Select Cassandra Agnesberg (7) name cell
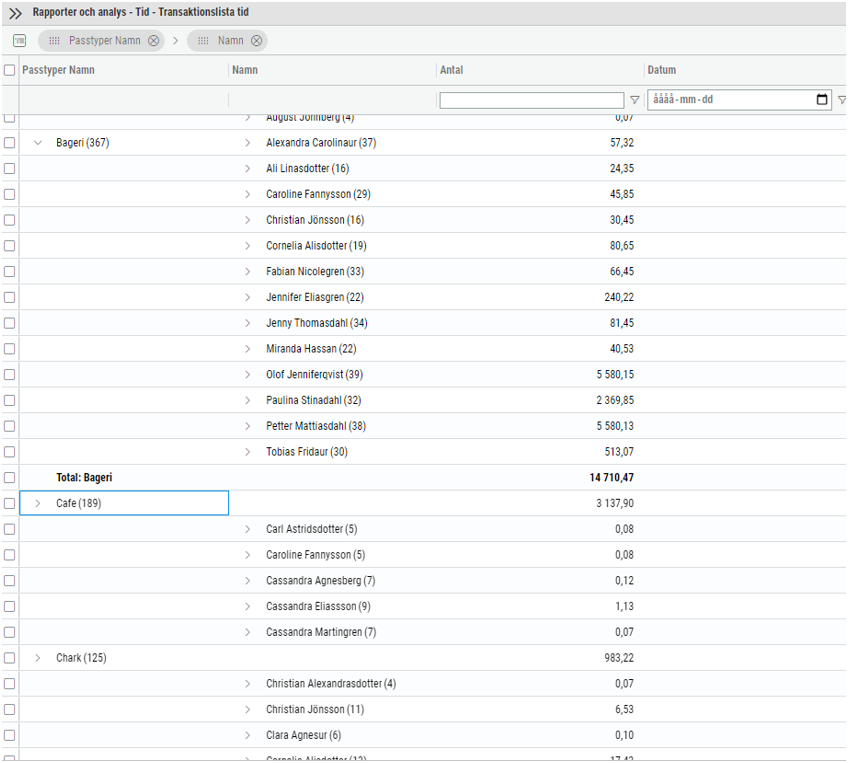This screenshot has width=848, height=763. coord(321,581)
